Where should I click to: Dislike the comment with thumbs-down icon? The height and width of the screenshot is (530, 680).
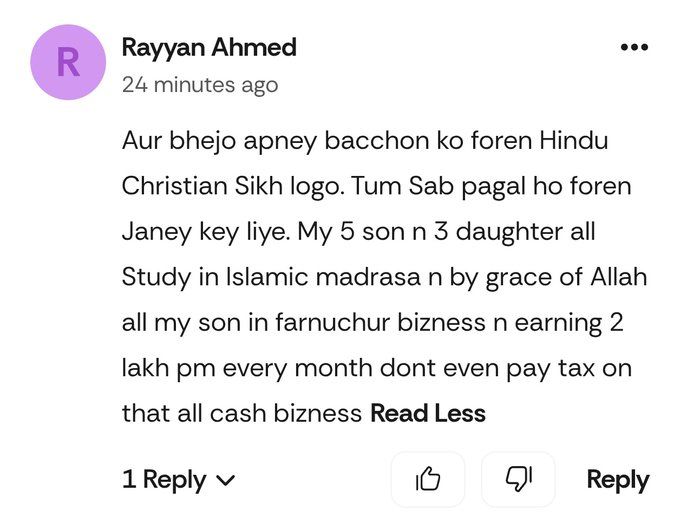517,479
